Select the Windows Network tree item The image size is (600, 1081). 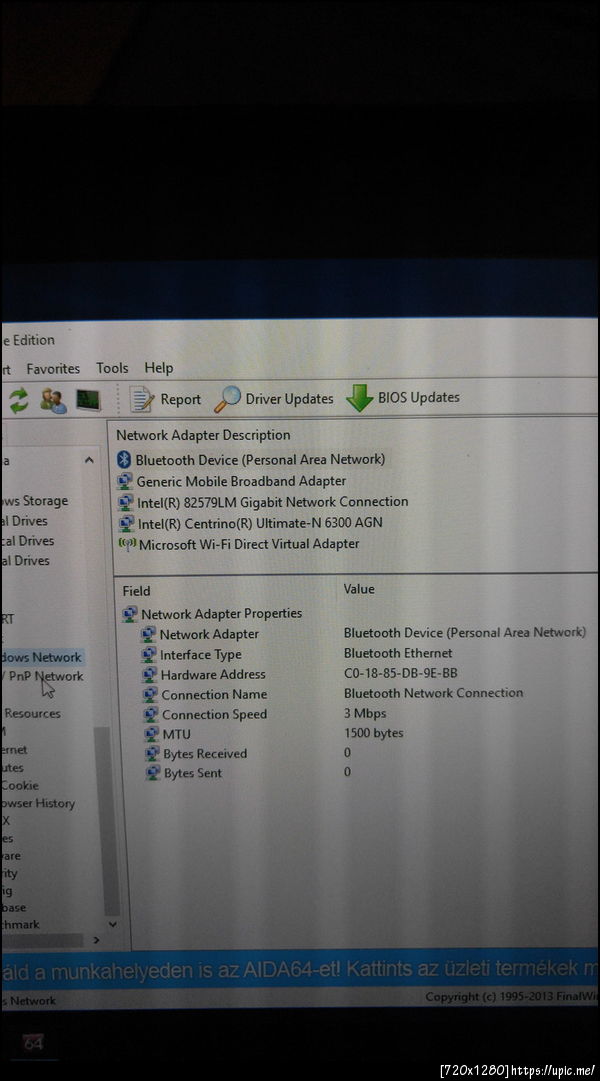(41, 657)
